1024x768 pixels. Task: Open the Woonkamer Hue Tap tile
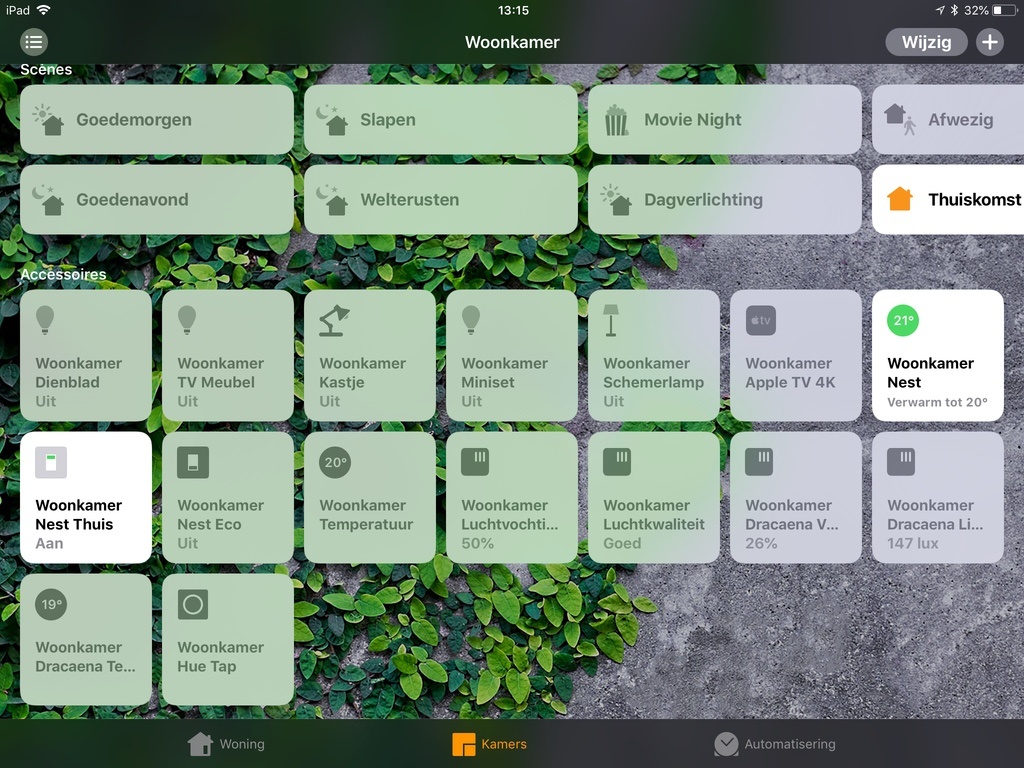point(228,640)
